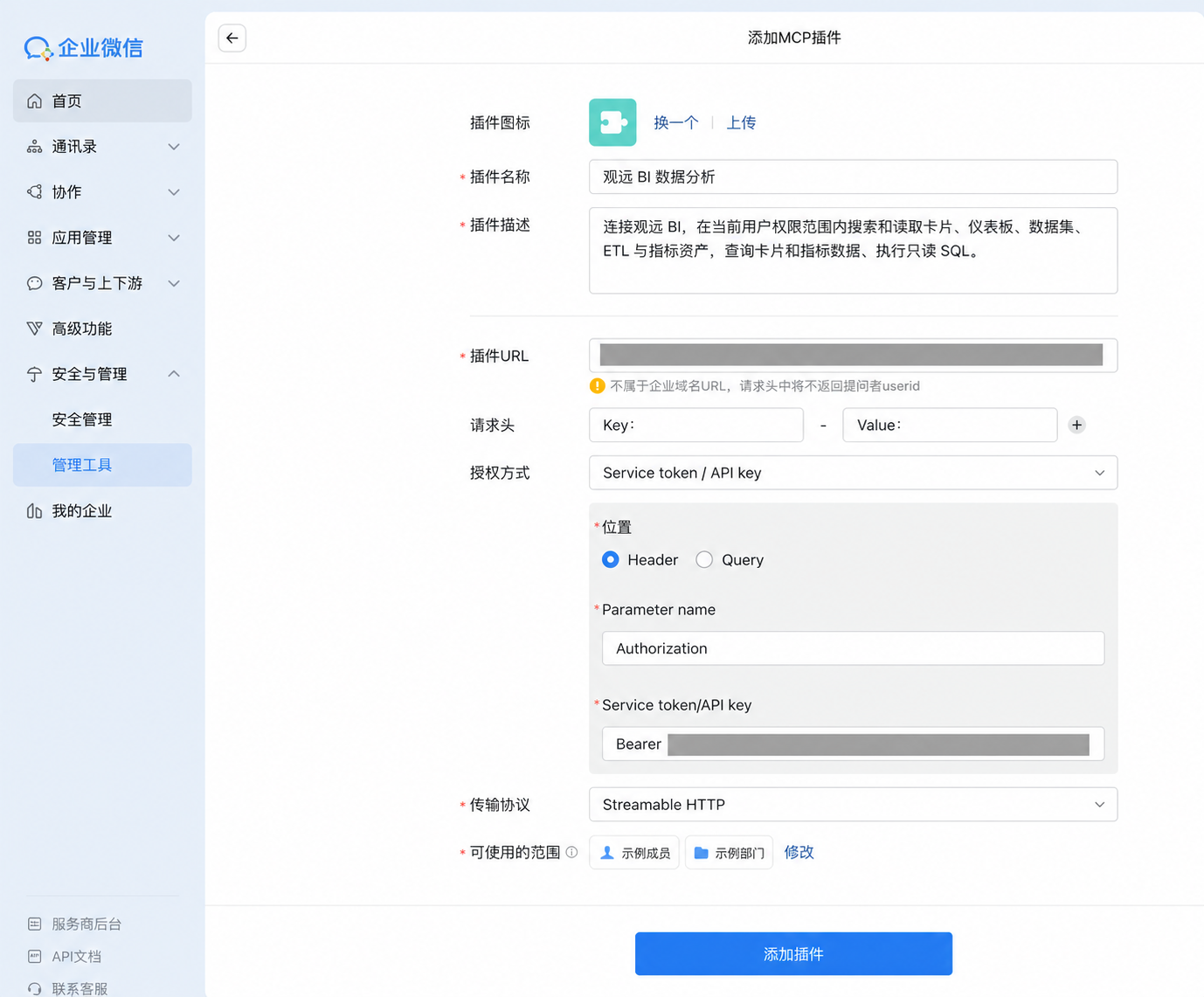Screen dimensions: 1204x997
Task: Click 修改 to edit usage scope
Action: (799, 852)
